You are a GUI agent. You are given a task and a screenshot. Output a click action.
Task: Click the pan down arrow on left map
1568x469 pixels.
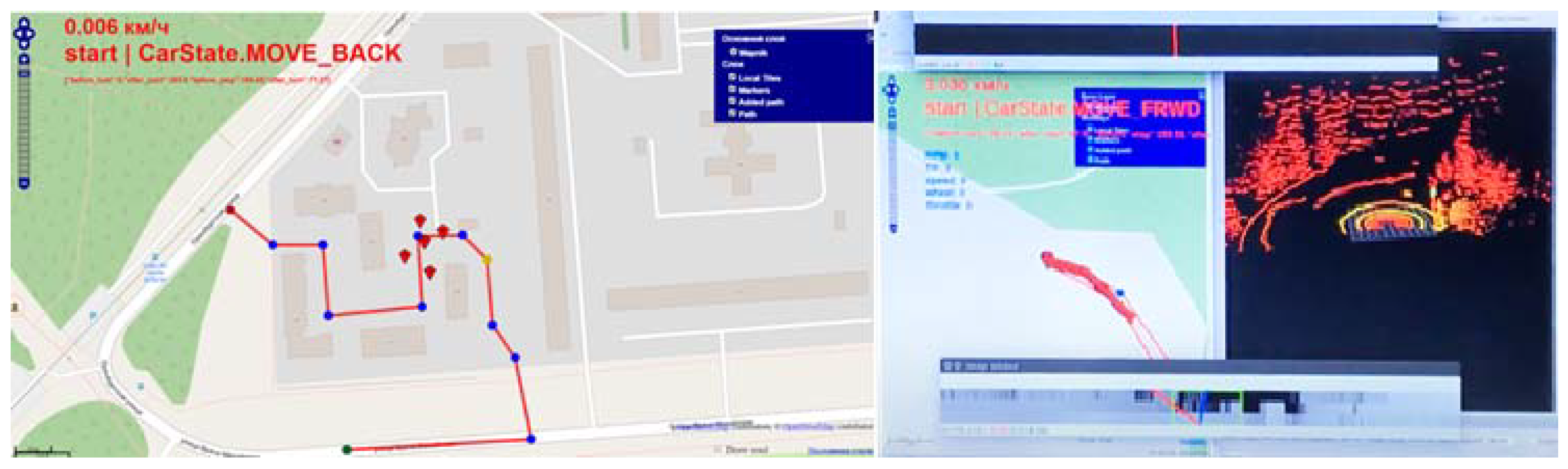pos(24,44)
